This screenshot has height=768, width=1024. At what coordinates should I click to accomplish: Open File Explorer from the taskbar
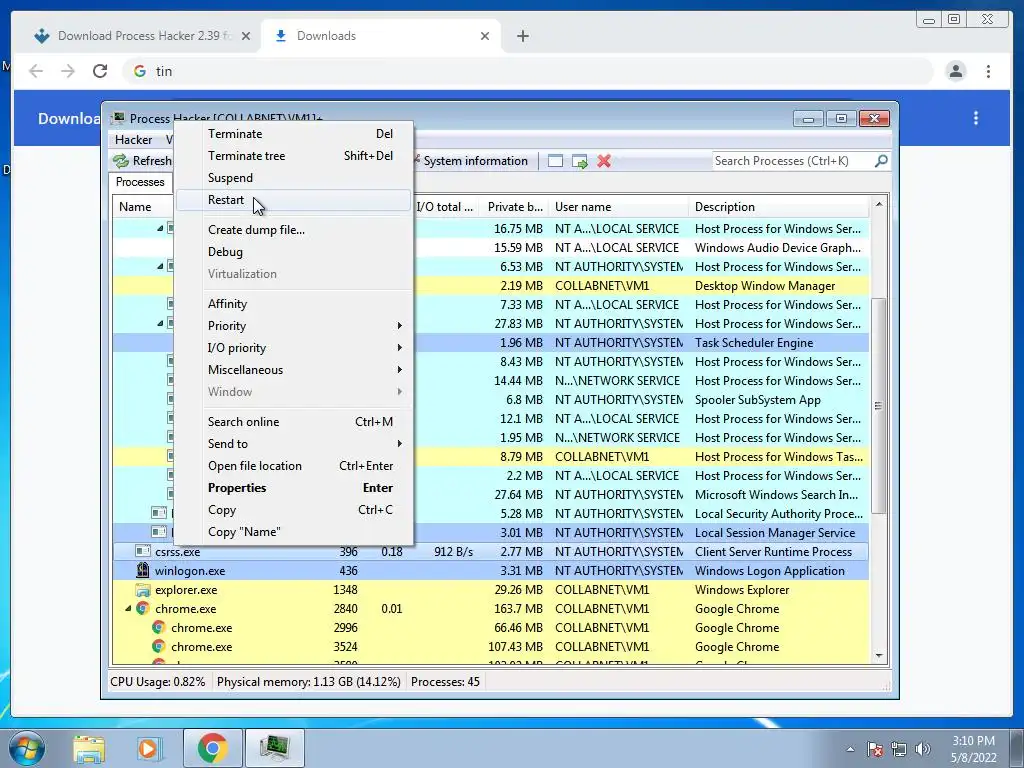pos(89,748)
